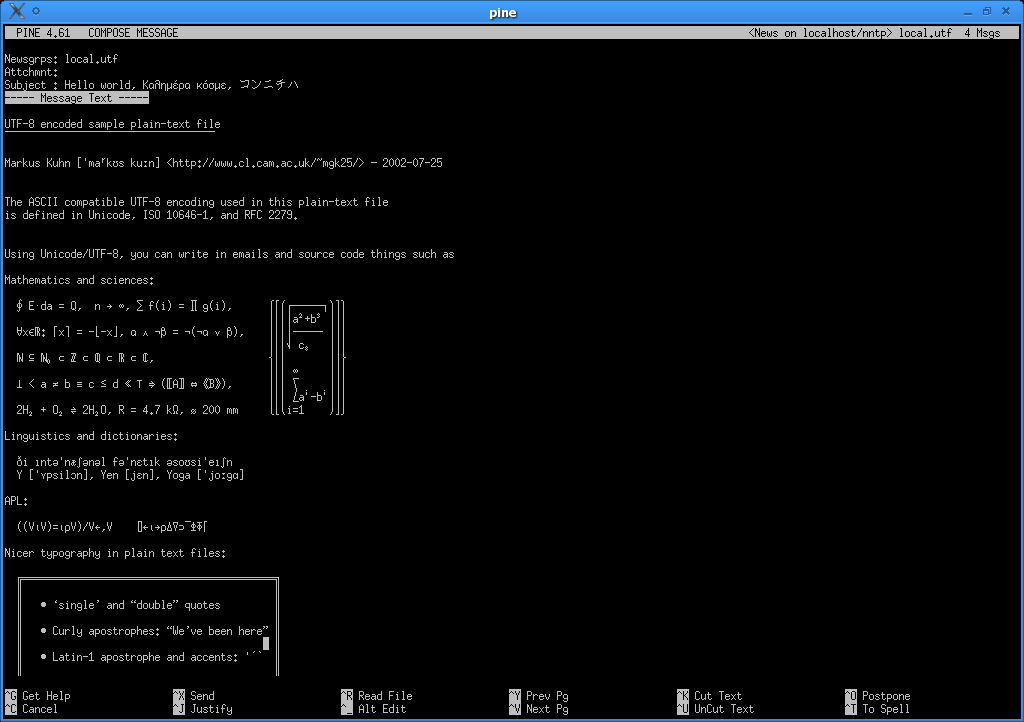Click the 'COMPOSE MESSAGE' status bar label

point(133,33)
